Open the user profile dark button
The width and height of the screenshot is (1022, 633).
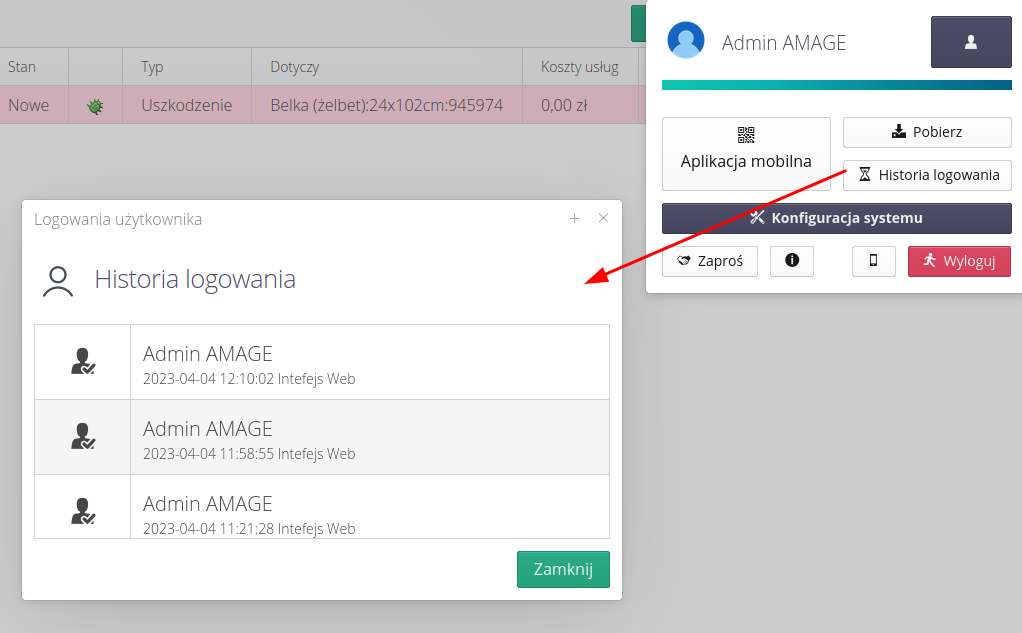tap(970, 42)
